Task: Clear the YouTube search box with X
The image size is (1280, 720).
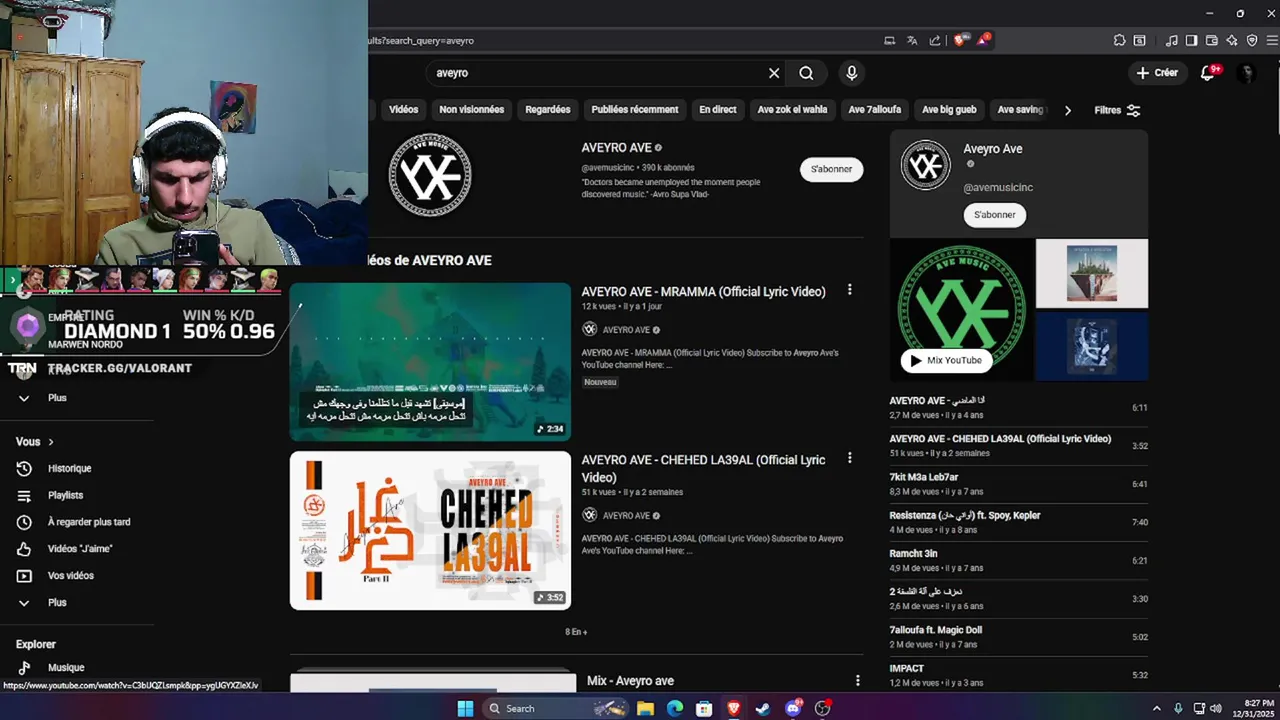Action: click(x=773, y=73)
